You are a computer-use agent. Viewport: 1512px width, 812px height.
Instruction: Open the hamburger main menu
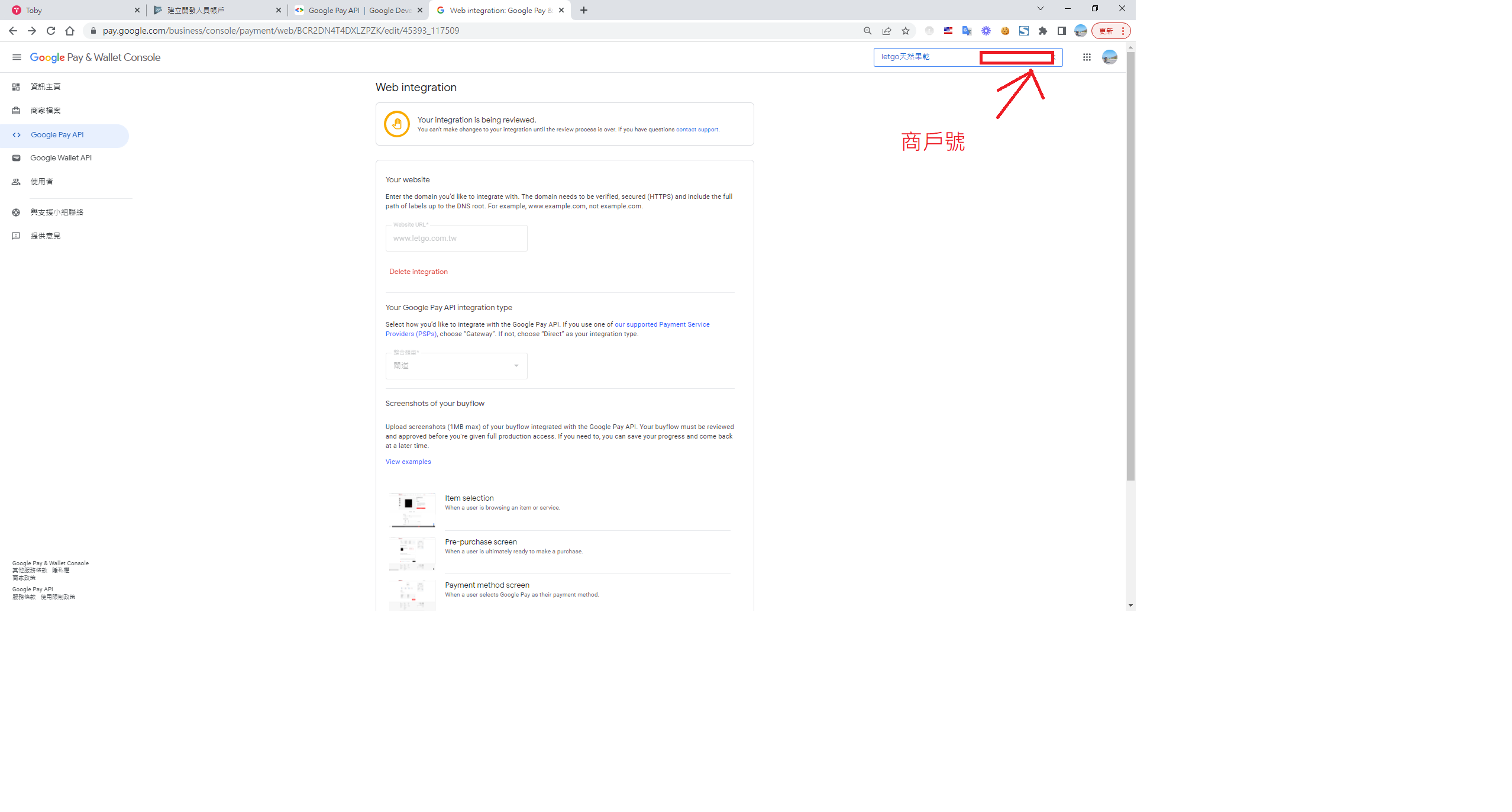[17, 57]
